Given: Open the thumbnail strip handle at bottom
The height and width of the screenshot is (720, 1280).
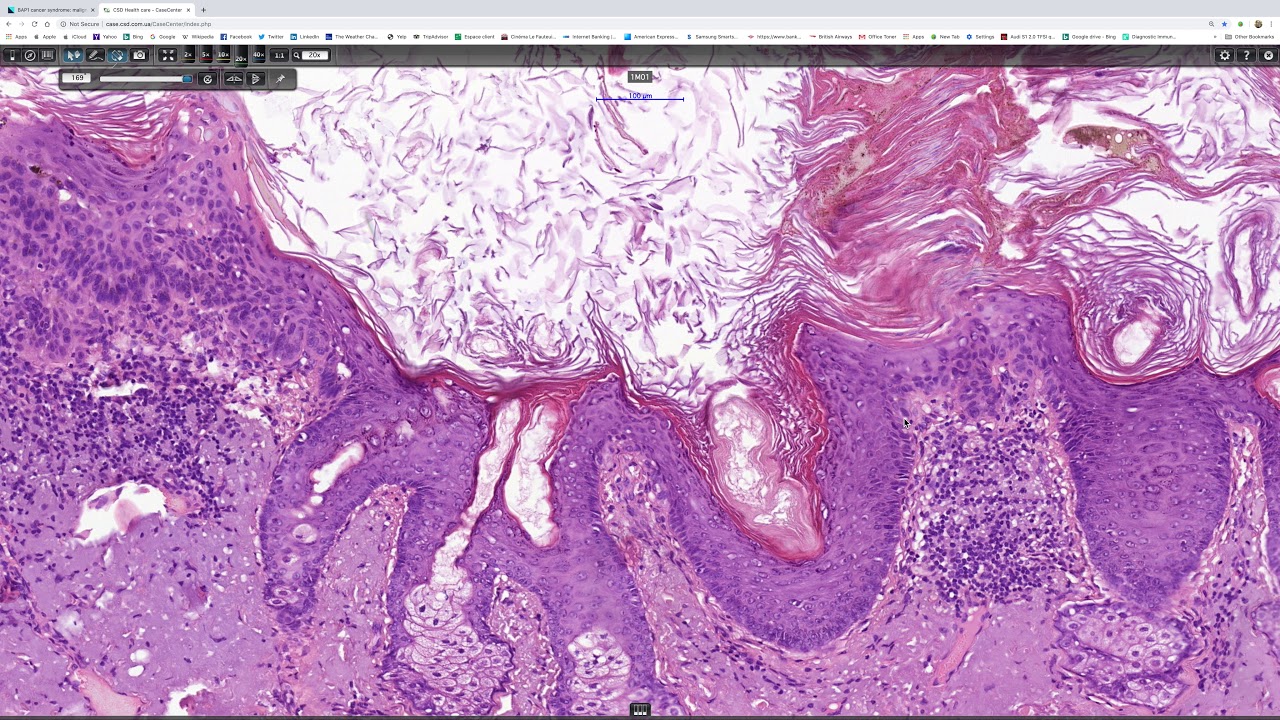Looking at the screenshot, I should (640, 710).
